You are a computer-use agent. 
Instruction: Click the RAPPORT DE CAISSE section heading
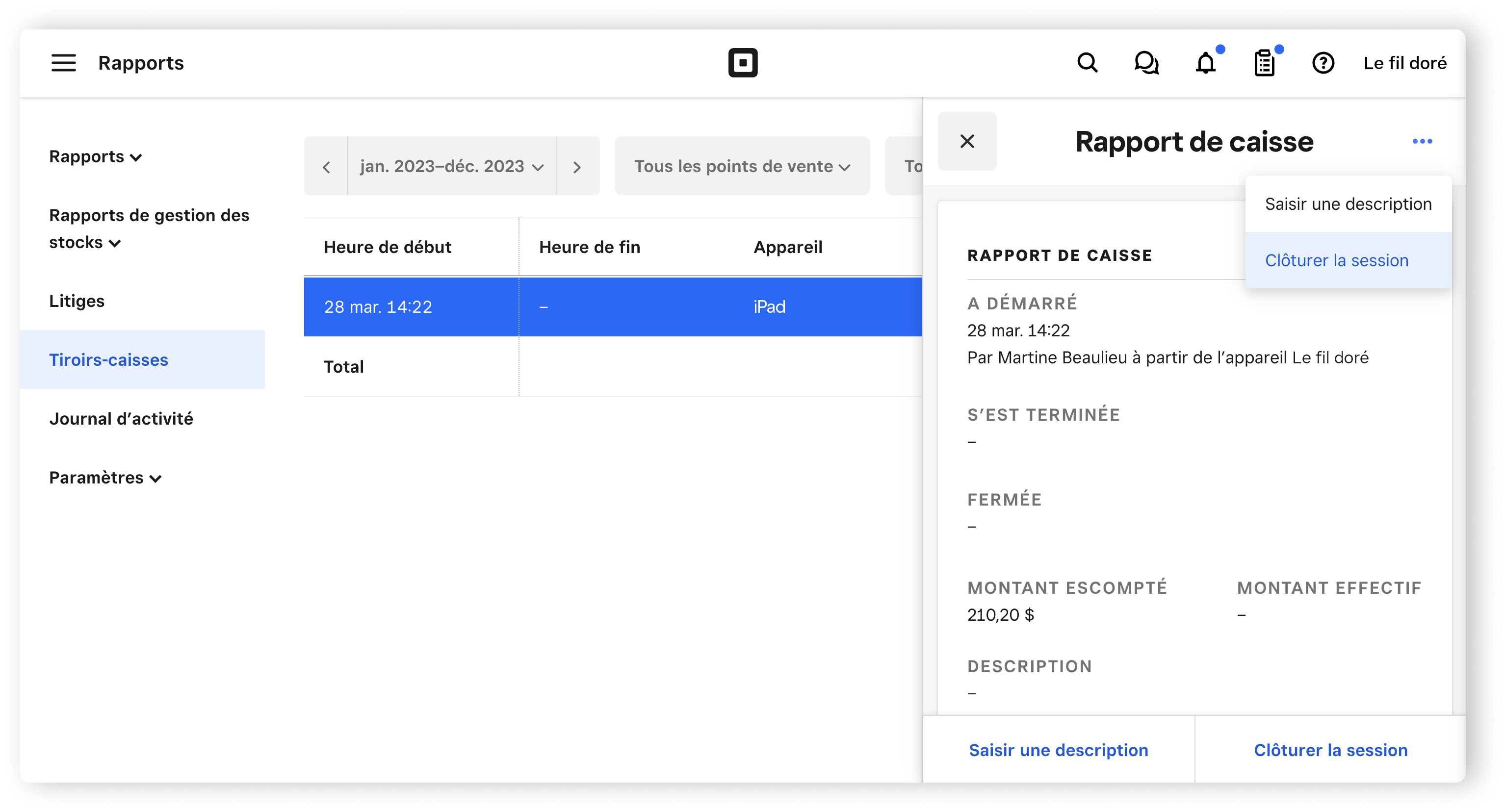point(1059,255)
